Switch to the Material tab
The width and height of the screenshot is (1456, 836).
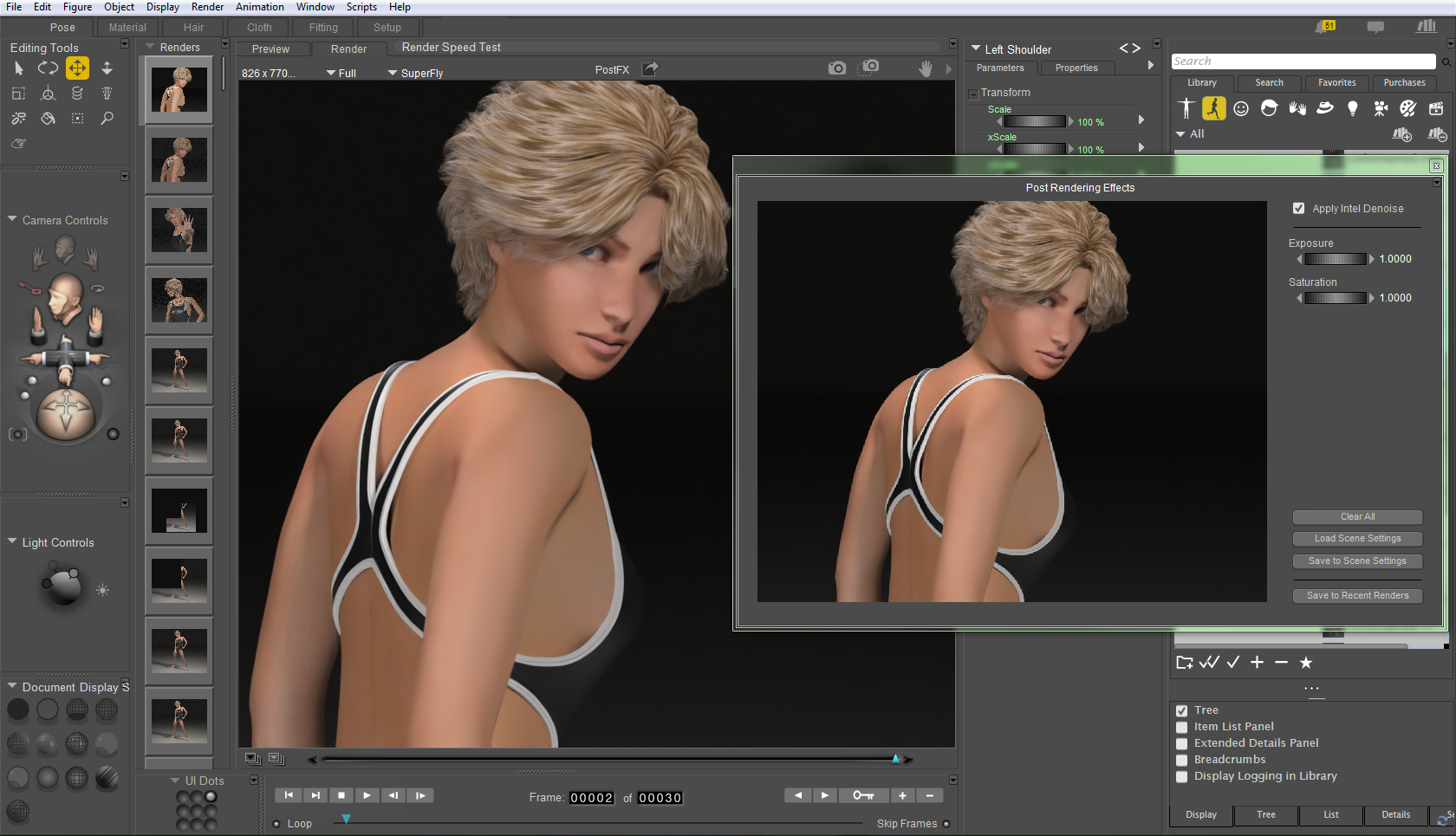tap(127, 27)
